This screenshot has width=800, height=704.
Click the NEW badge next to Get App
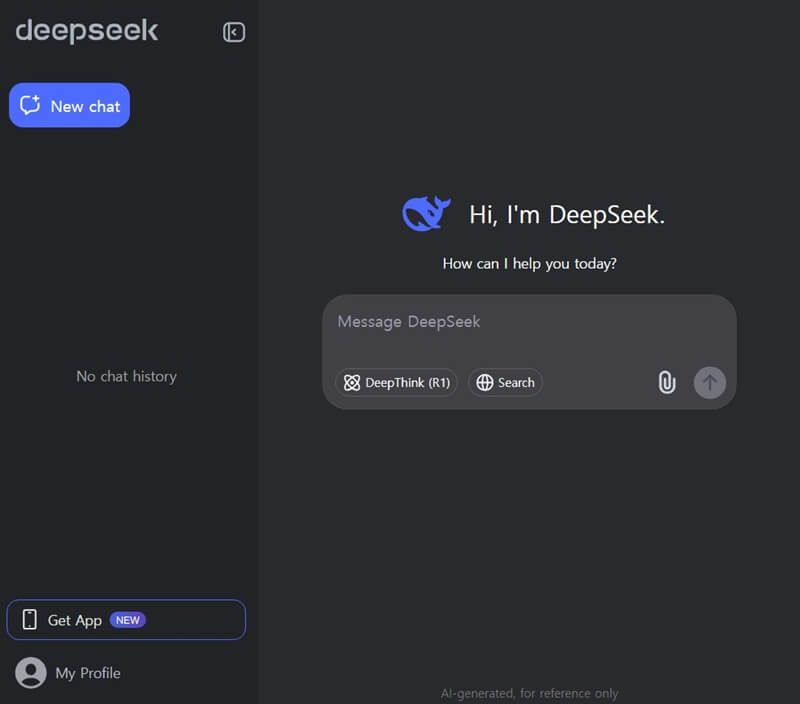click(128, 620)
